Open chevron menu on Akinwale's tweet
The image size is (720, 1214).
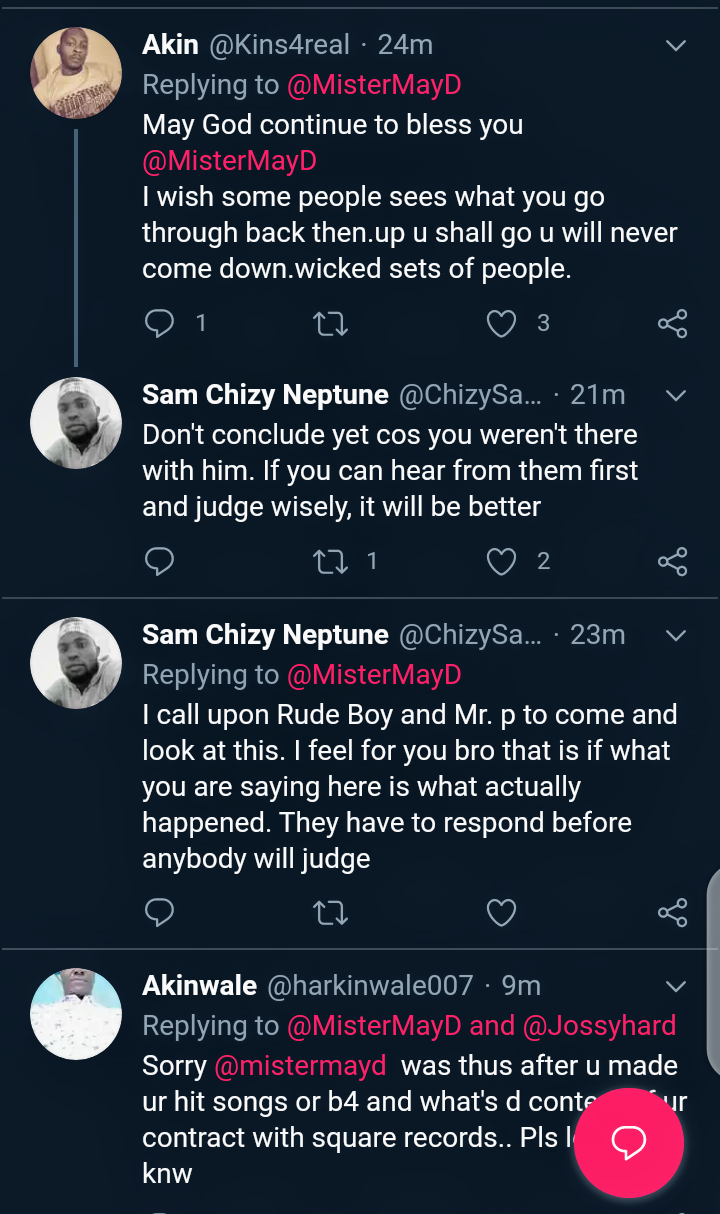pyautogui.click(x=676, y=986)
